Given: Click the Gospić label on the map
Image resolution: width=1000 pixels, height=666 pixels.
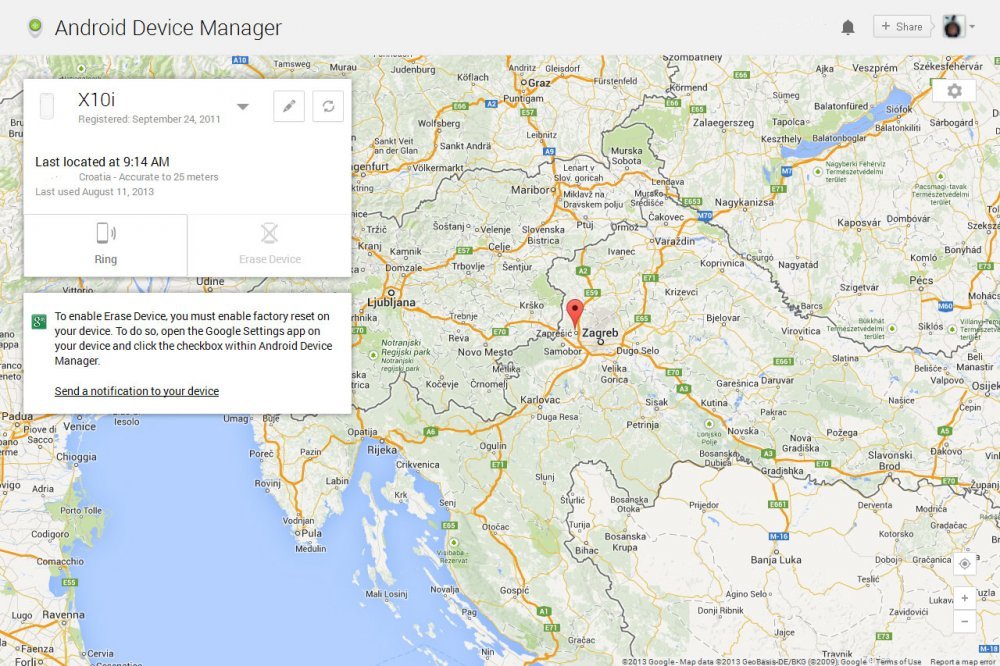Looking at the screenshot, I should (x=514, y=591).
